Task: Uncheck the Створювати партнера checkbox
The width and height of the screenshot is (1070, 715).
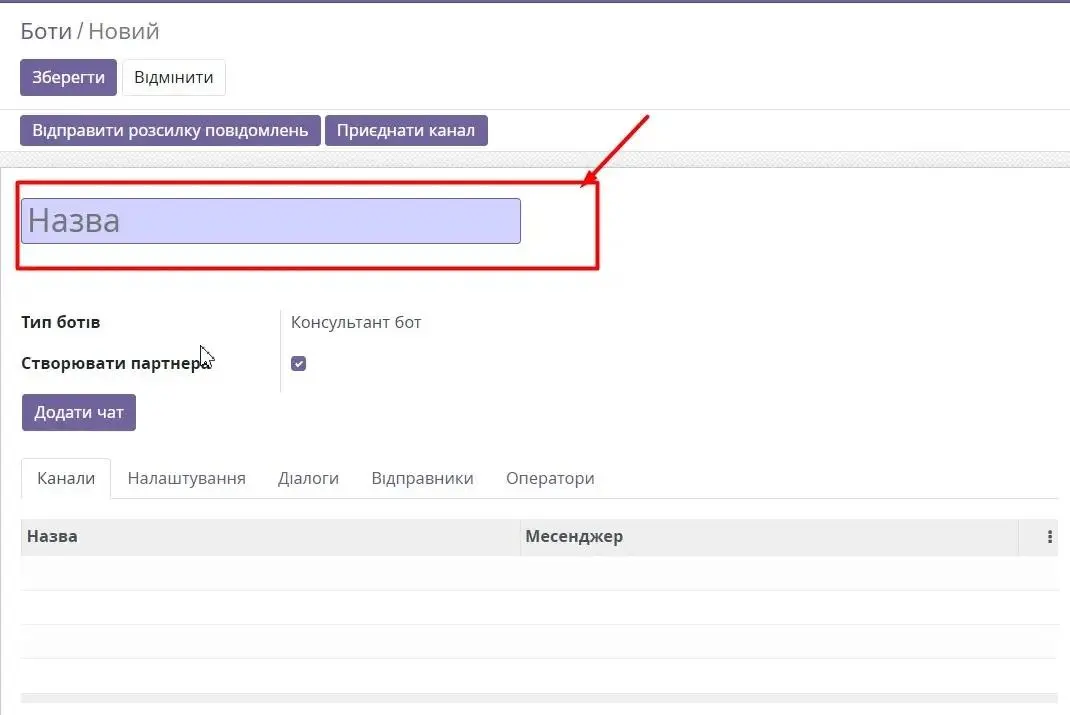Action: (298, 363)
